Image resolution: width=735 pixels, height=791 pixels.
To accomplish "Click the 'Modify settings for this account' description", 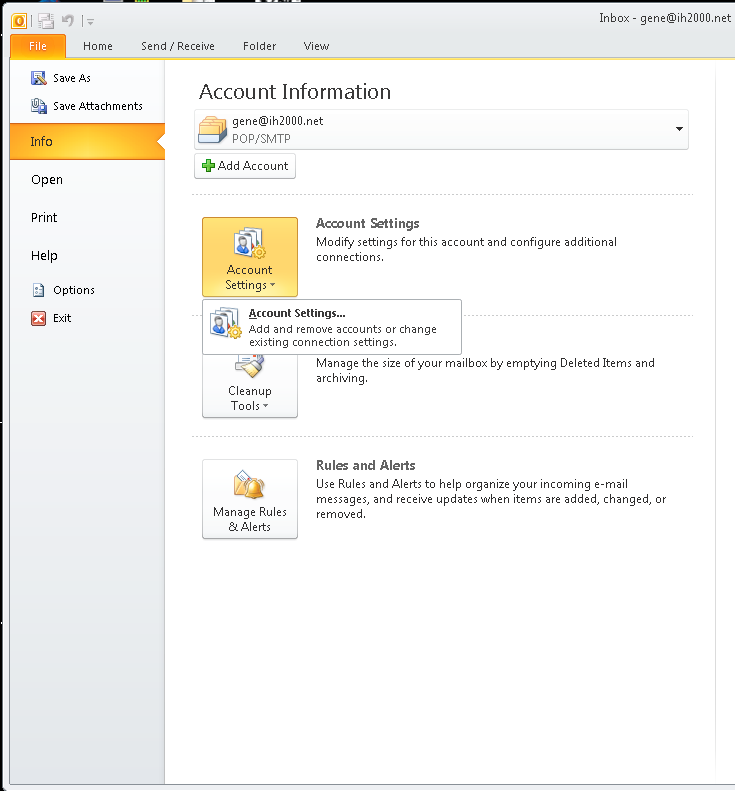I will click(x=467, y=249).
